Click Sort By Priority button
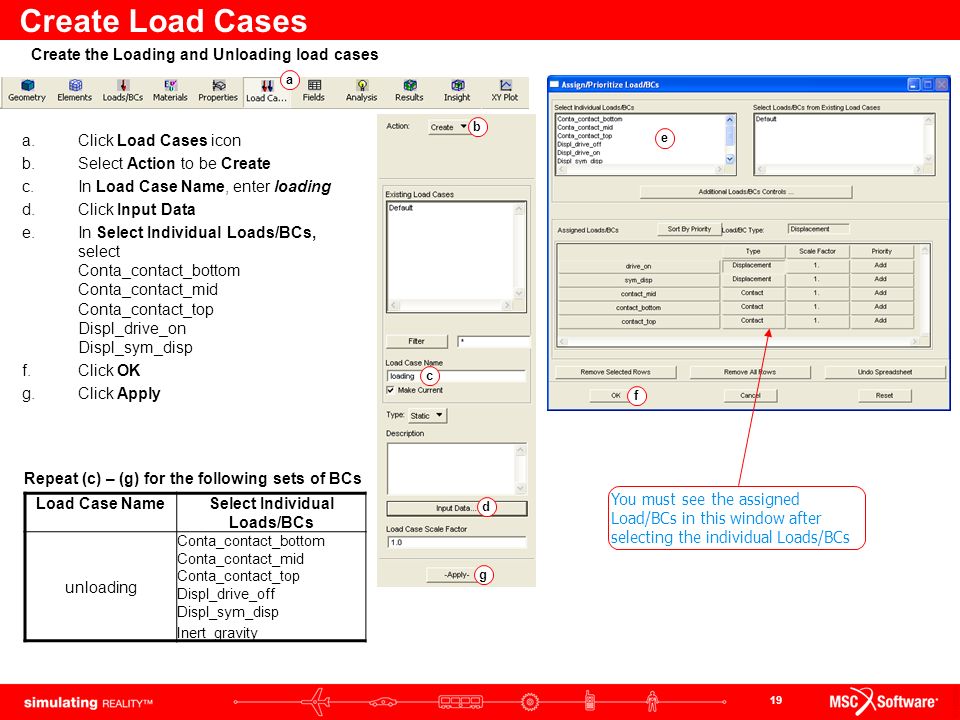 (x=689, y=229)
